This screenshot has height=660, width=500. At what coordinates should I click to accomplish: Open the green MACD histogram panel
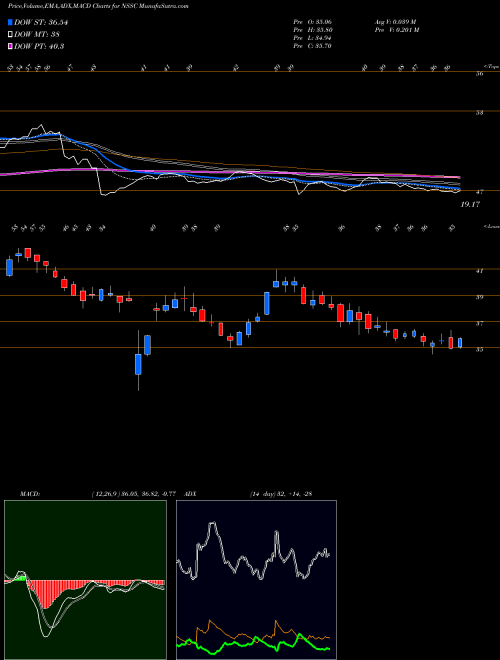[85, 580]
